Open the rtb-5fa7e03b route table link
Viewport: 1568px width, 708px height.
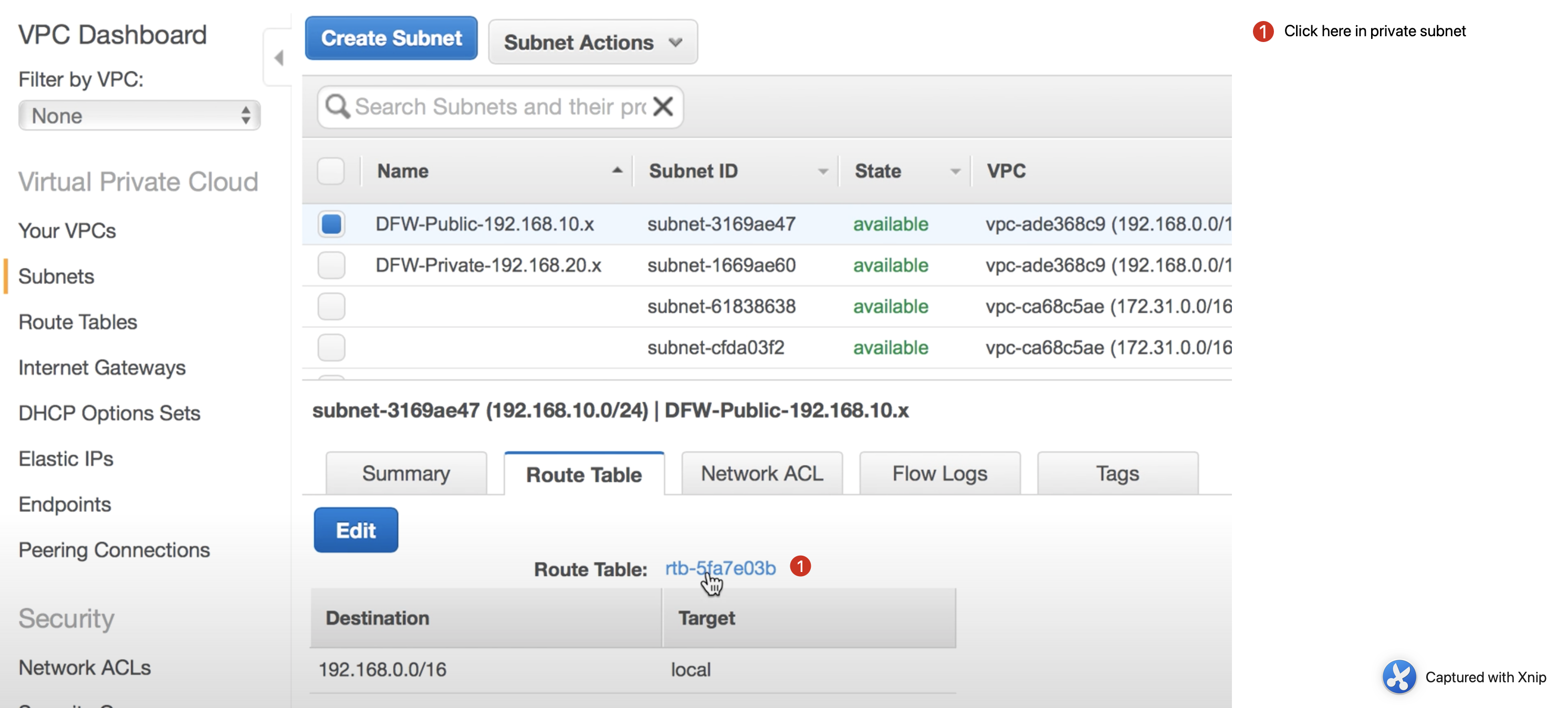point(720,568)
